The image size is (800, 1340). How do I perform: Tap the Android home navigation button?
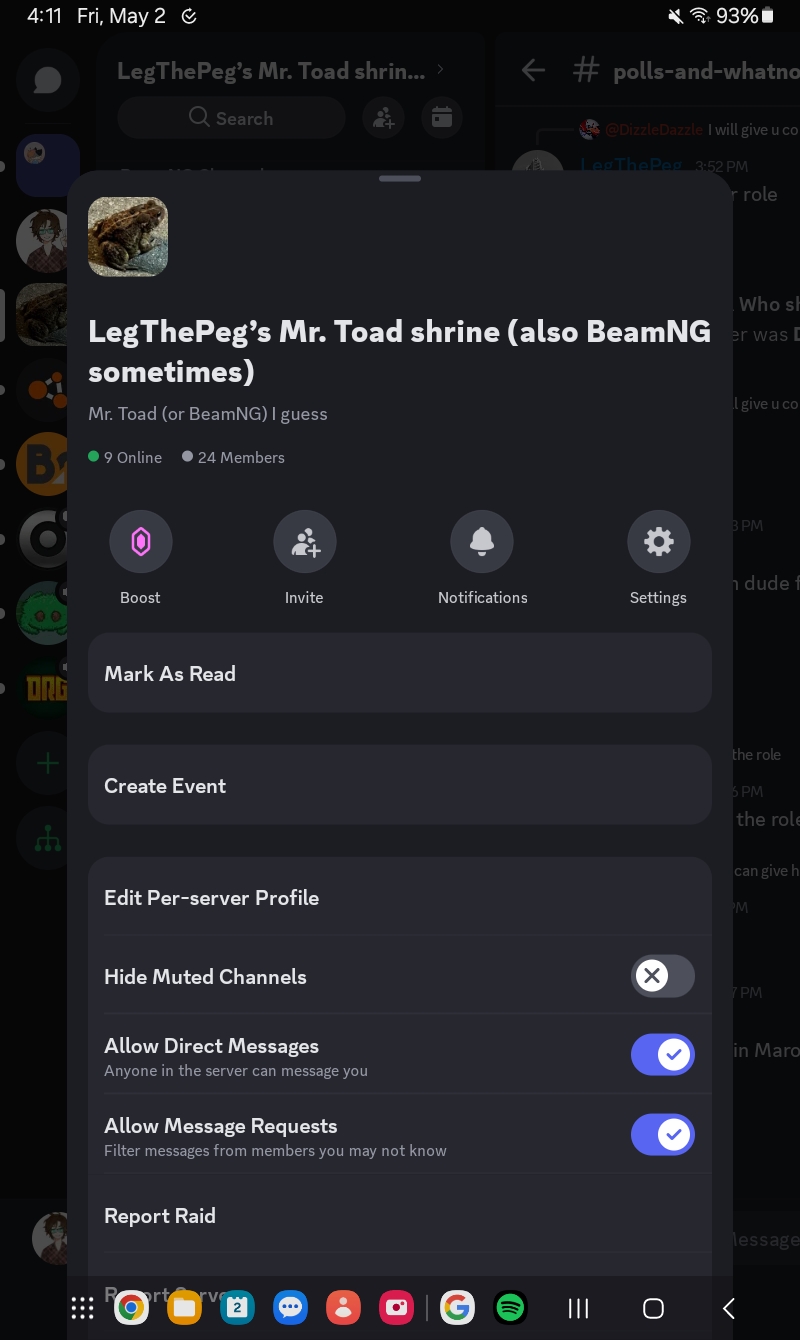click(x=653, y=1308)
